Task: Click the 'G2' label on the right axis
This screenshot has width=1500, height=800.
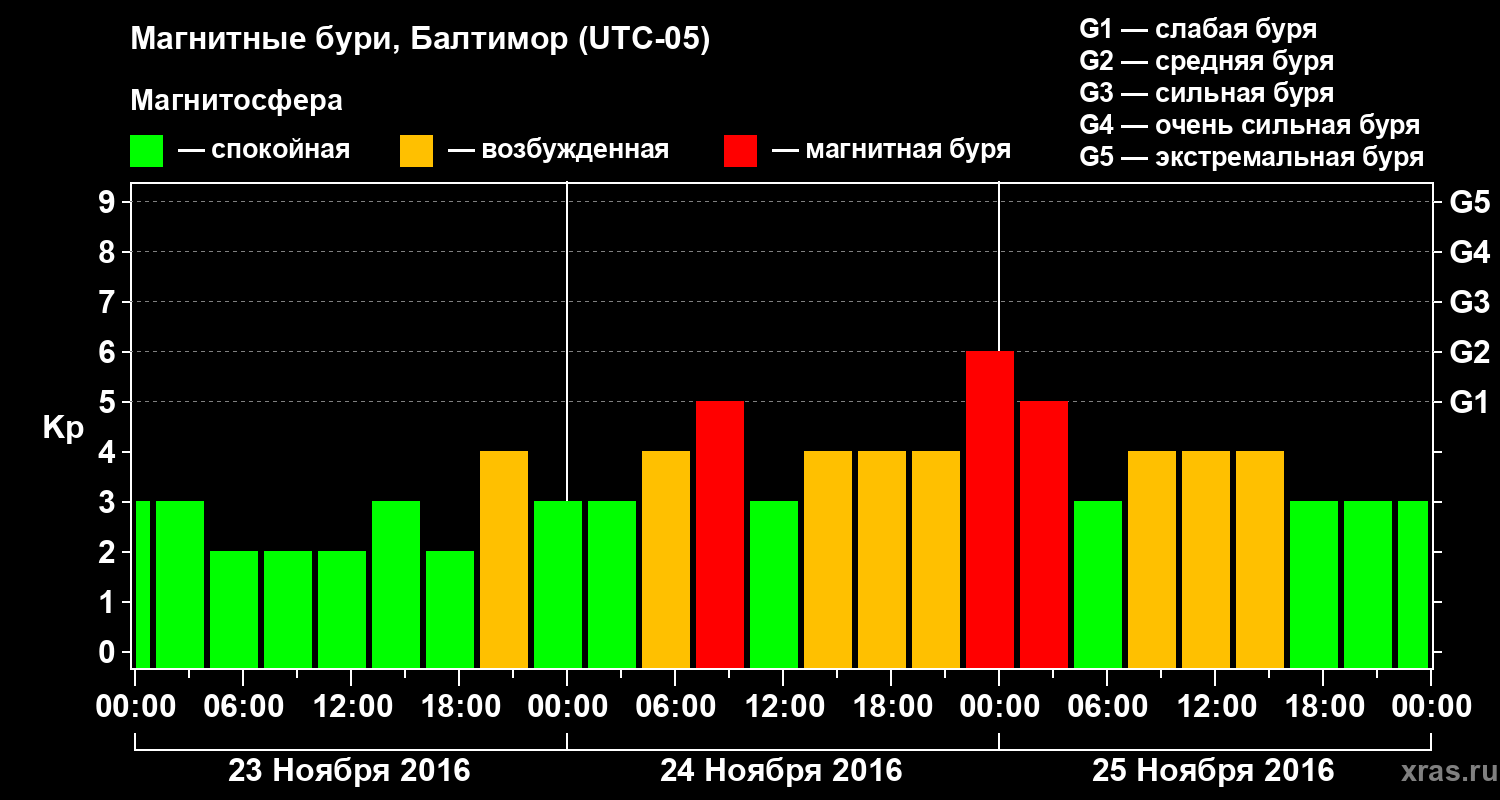Action: coord(1469,352)
